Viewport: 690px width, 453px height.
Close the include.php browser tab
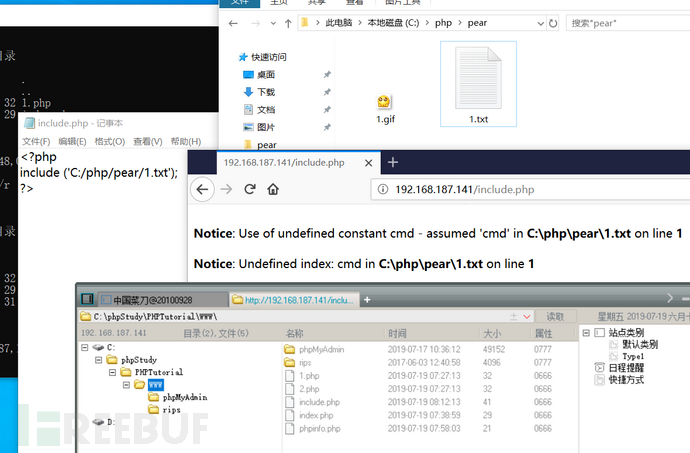pos(369,163)
